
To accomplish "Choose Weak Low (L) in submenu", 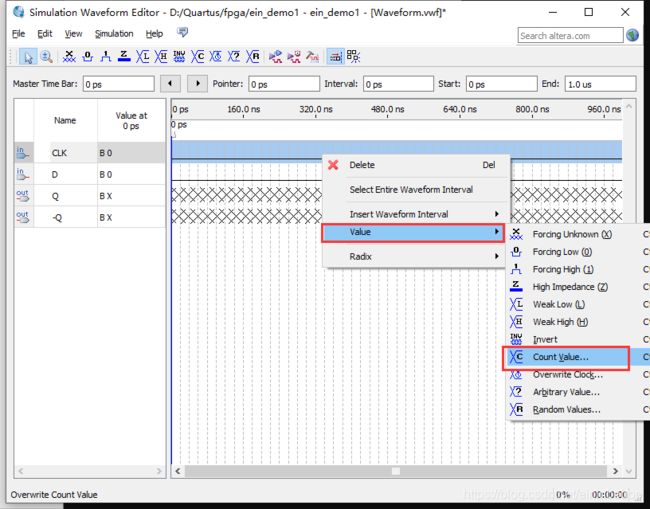I will coord(577,304).
